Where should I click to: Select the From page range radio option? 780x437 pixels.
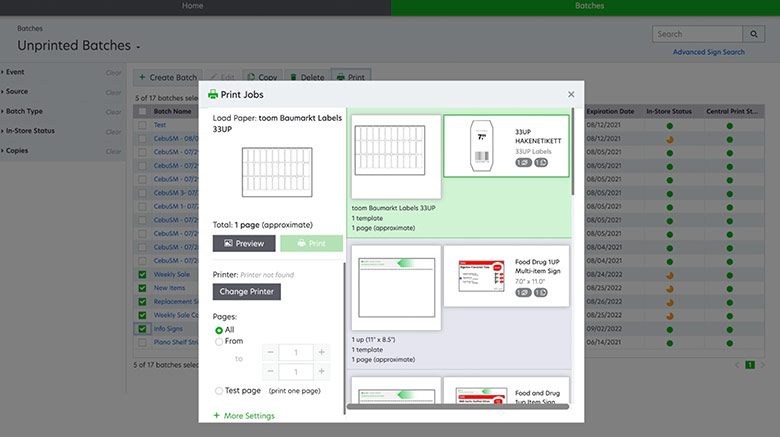coord(220,342)
